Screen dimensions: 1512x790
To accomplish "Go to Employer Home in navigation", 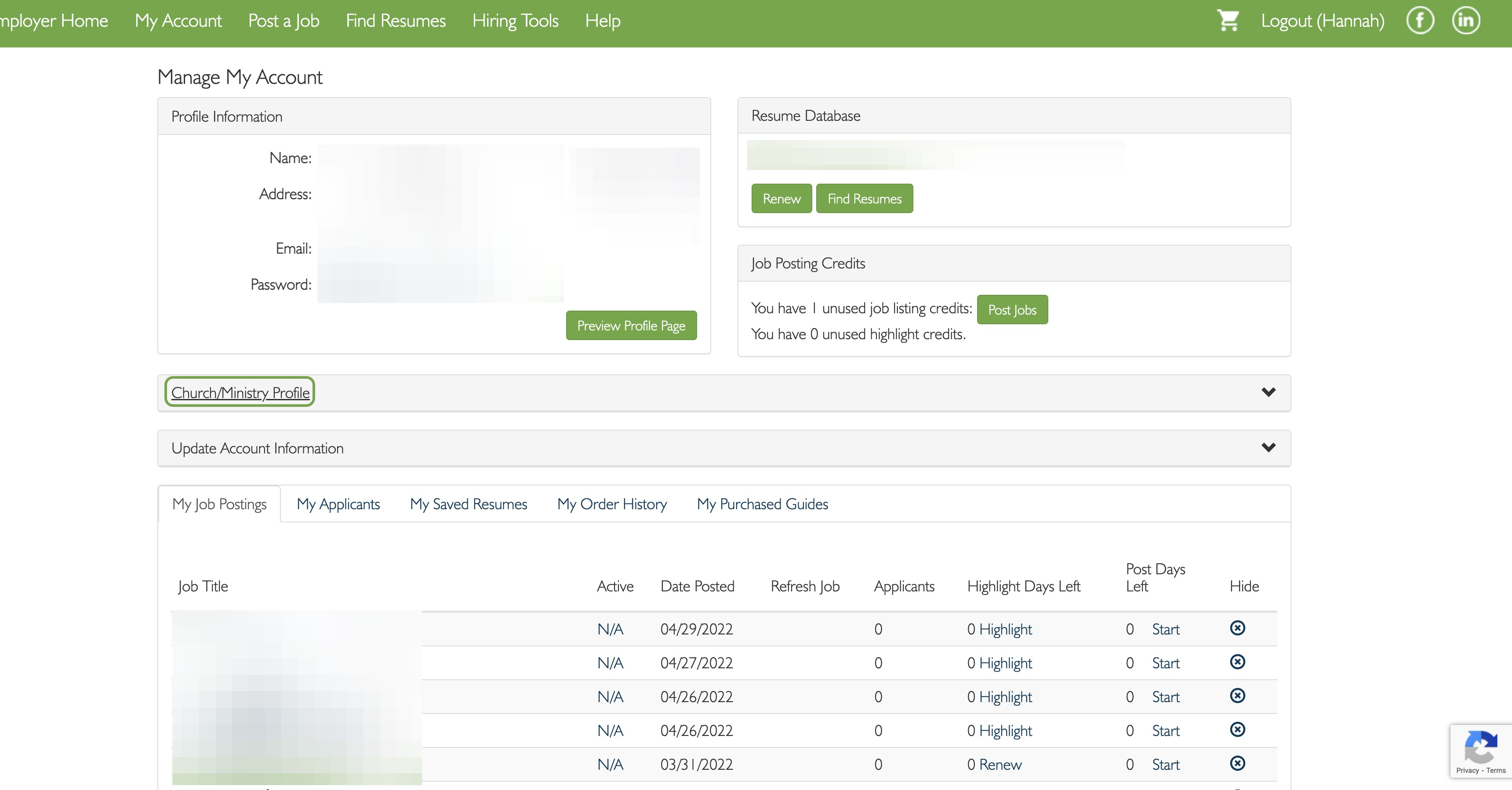I will pyautogui.click(x=54, y=21).
